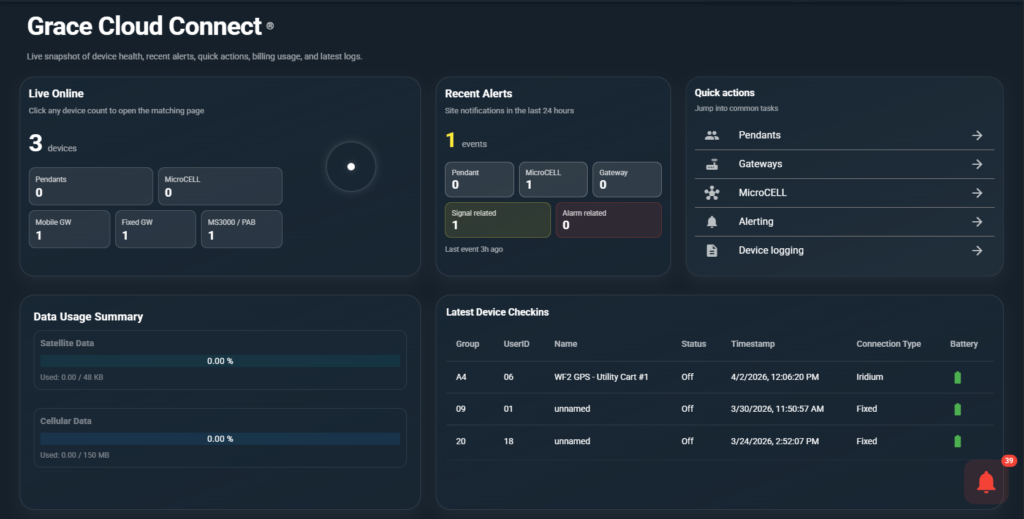1024x519 pixels.
Task: Click the arrow beside Alerting quick action
Action: [x=977, y=222]
